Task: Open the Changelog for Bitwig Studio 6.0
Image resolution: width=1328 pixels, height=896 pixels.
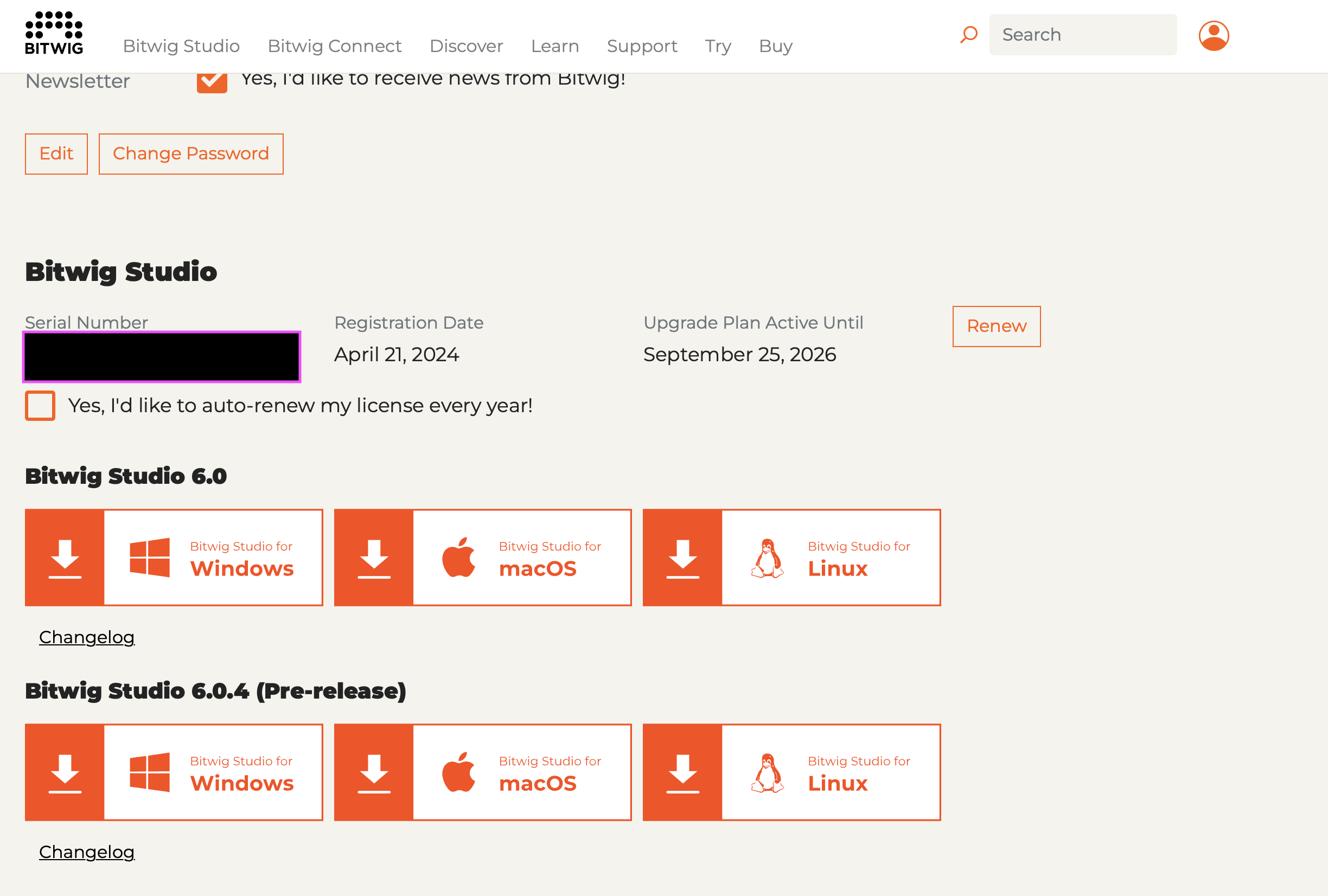Action: coord(86,637)
